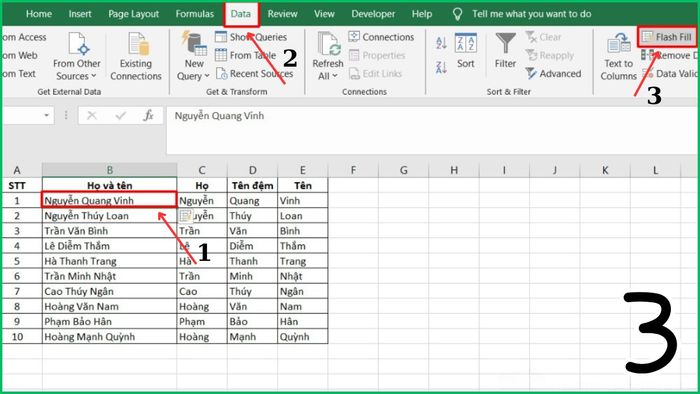Open the Page Layout tab
This screenshot has height=394, width=700.
(x=133, y=14)
